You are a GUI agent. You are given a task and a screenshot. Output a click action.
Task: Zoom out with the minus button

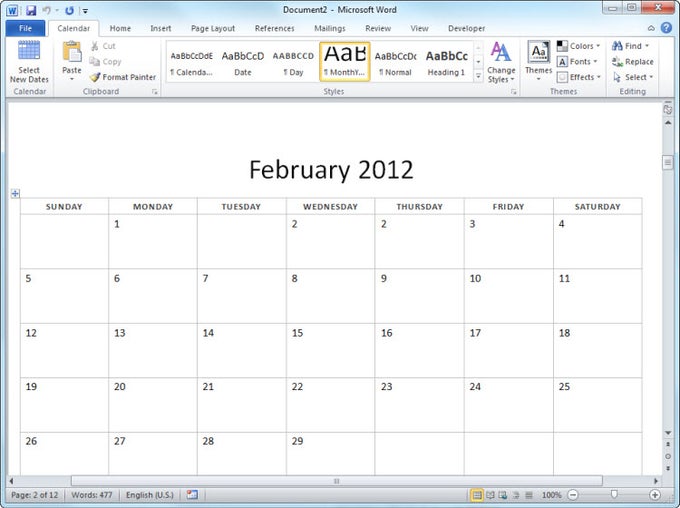(x=573, y=495)
